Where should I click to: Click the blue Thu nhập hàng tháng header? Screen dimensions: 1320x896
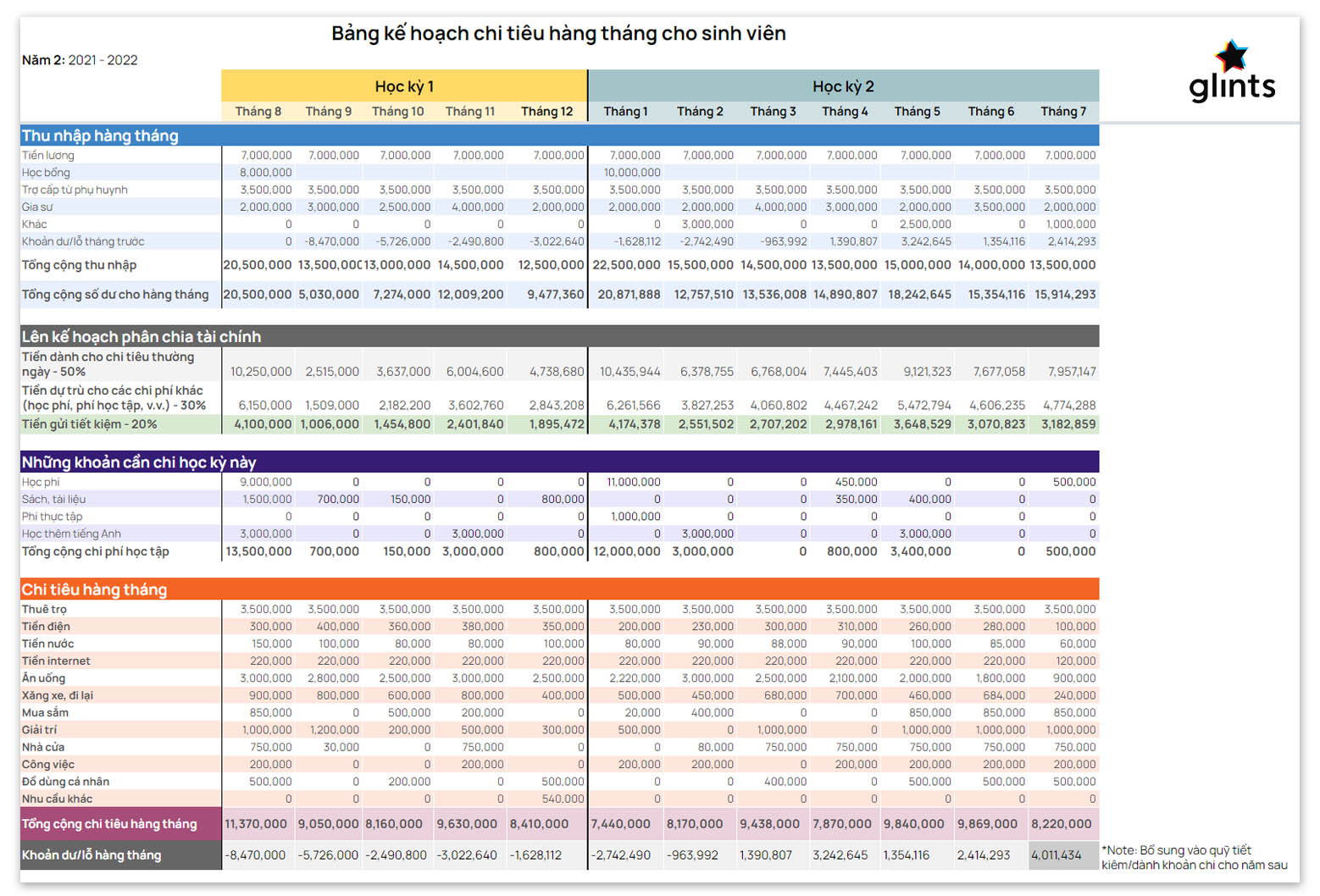100,136
